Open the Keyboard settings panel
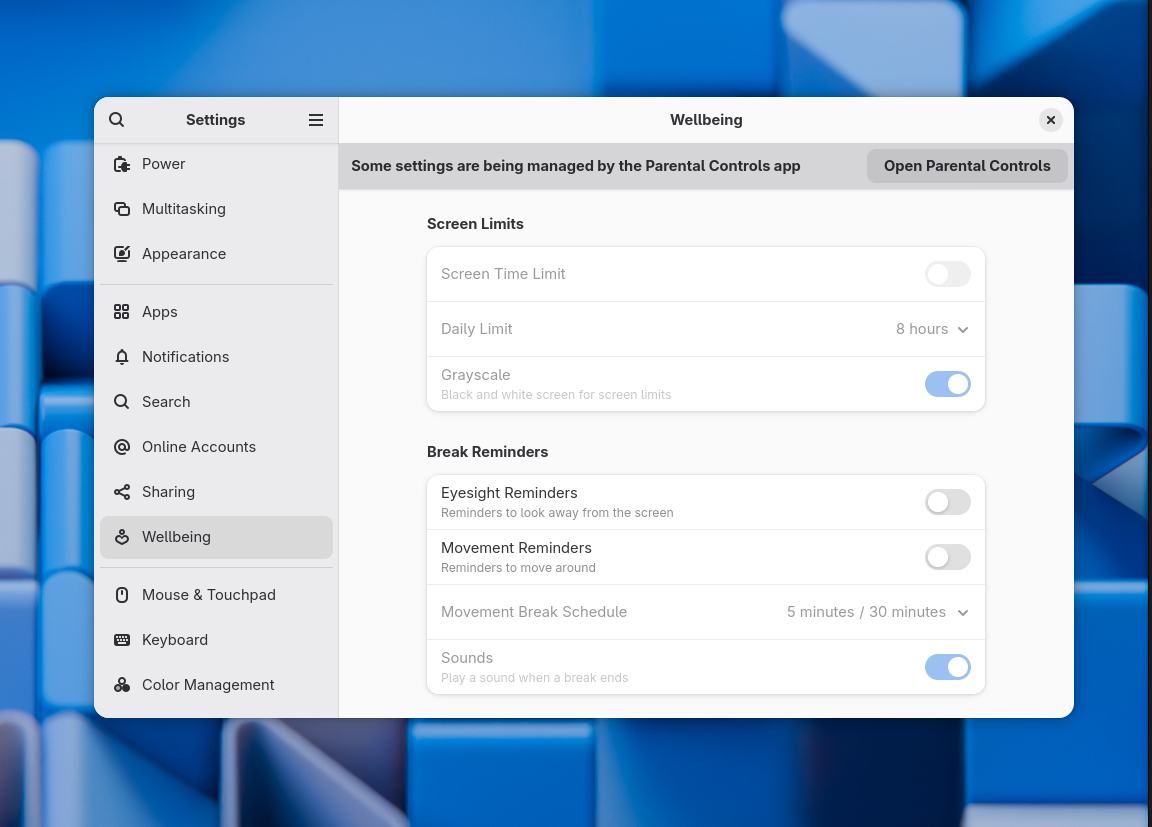 [175, 640]
